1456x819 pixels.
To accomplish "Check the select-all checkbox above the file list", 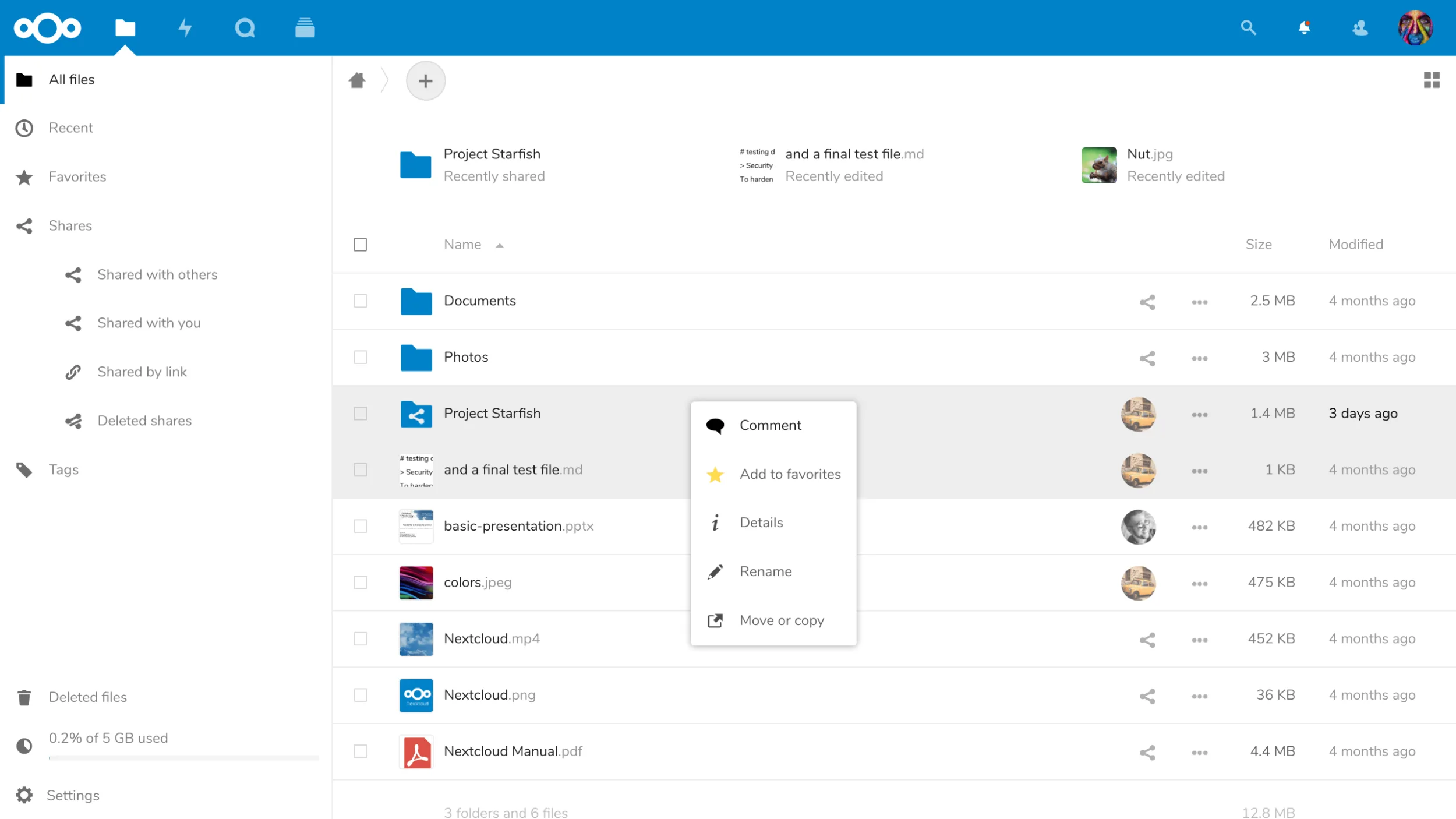I will point(360,245).
